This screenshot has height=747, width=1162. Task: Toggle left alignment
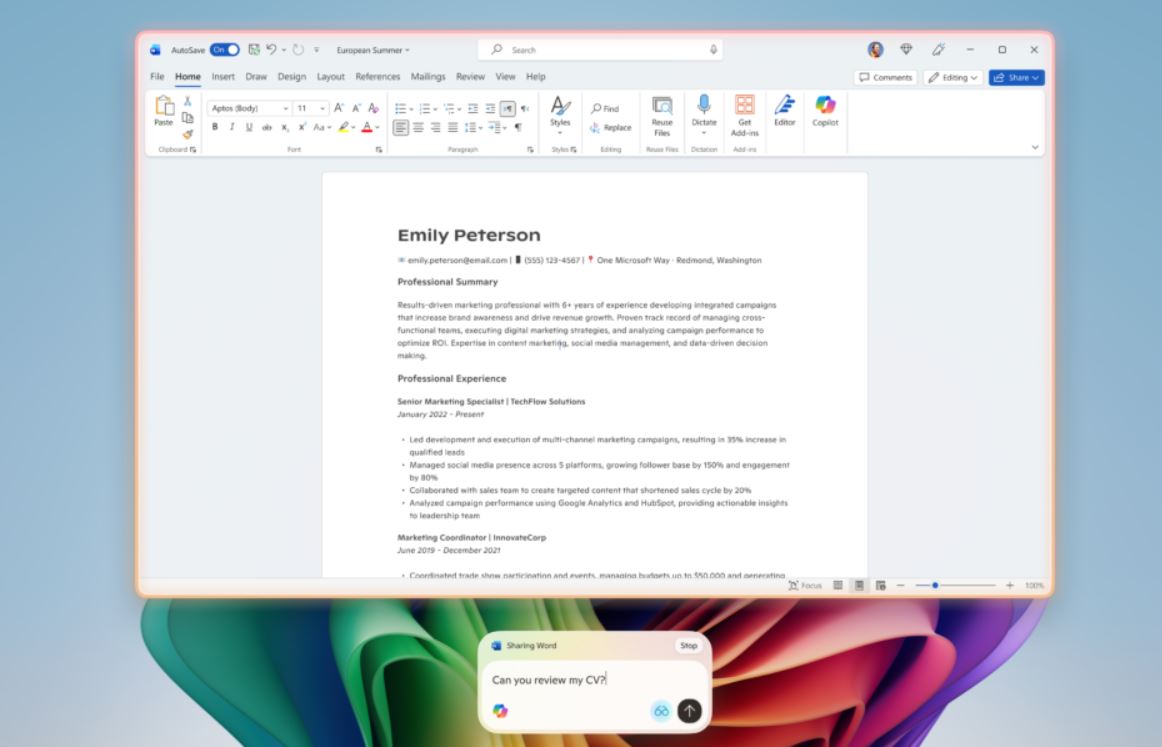[x=400, y=127]
